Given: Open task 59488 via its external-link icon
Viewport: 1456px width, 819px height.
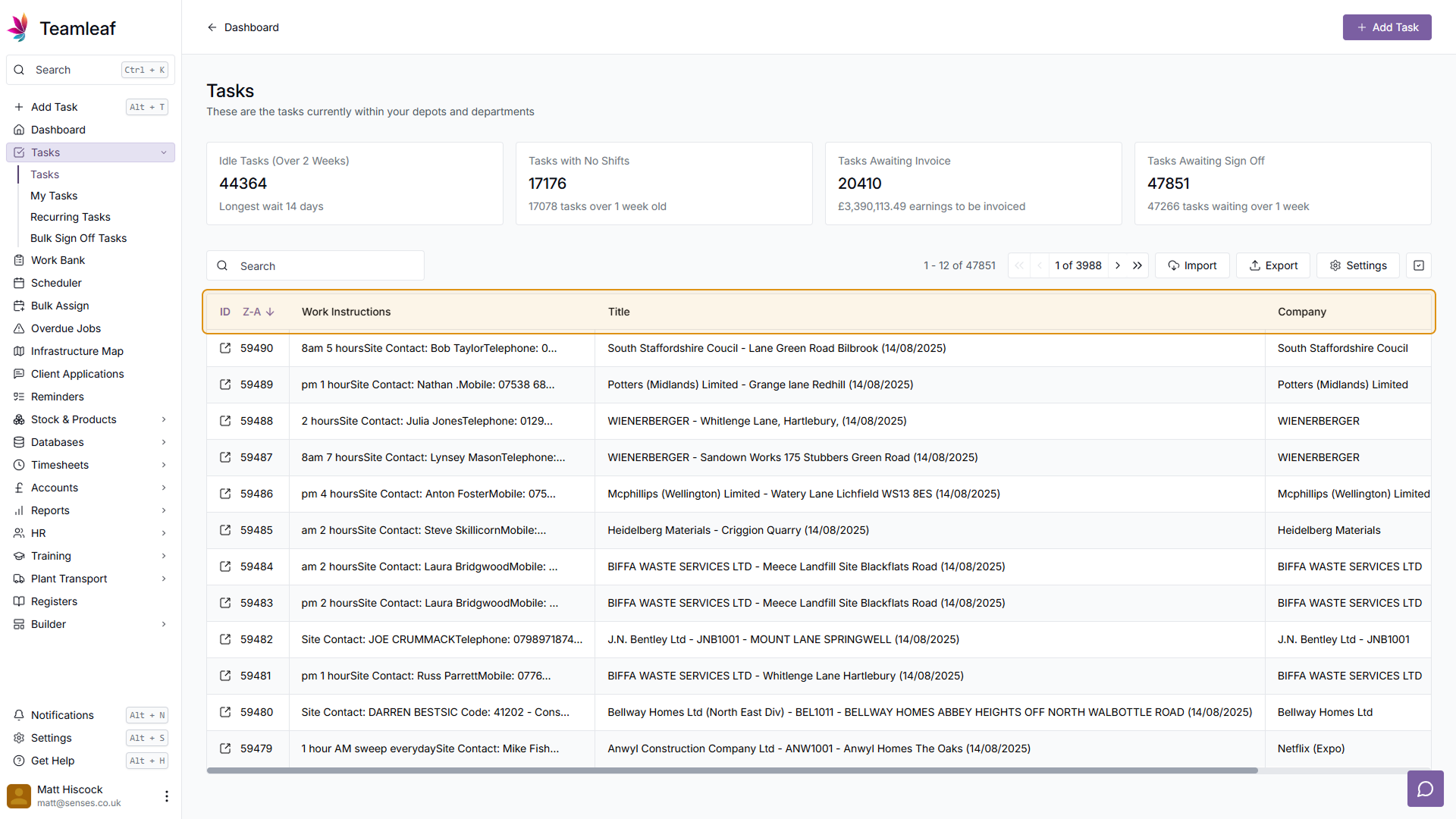Looking at the screenshot, I should [x=225, y=421].
